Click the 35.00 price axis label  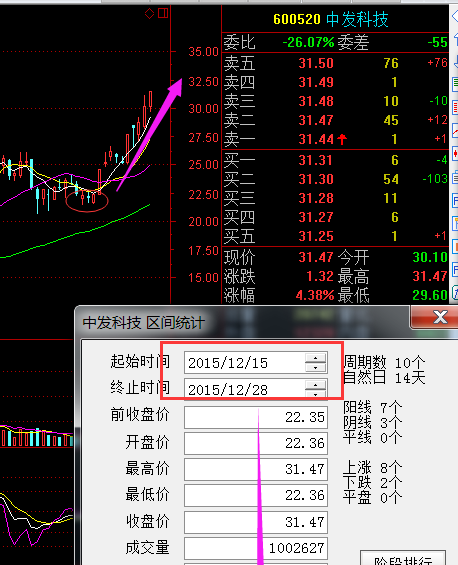204,52
